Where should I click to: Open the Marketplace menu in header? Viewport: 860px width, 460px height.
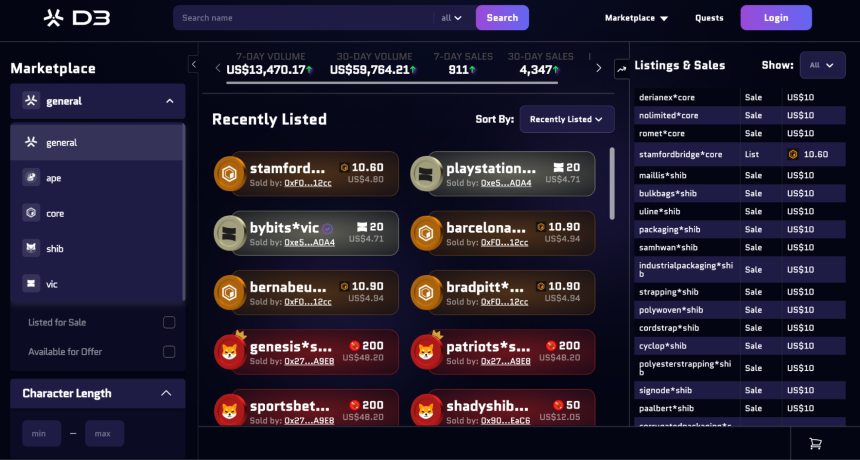point(636,18)
